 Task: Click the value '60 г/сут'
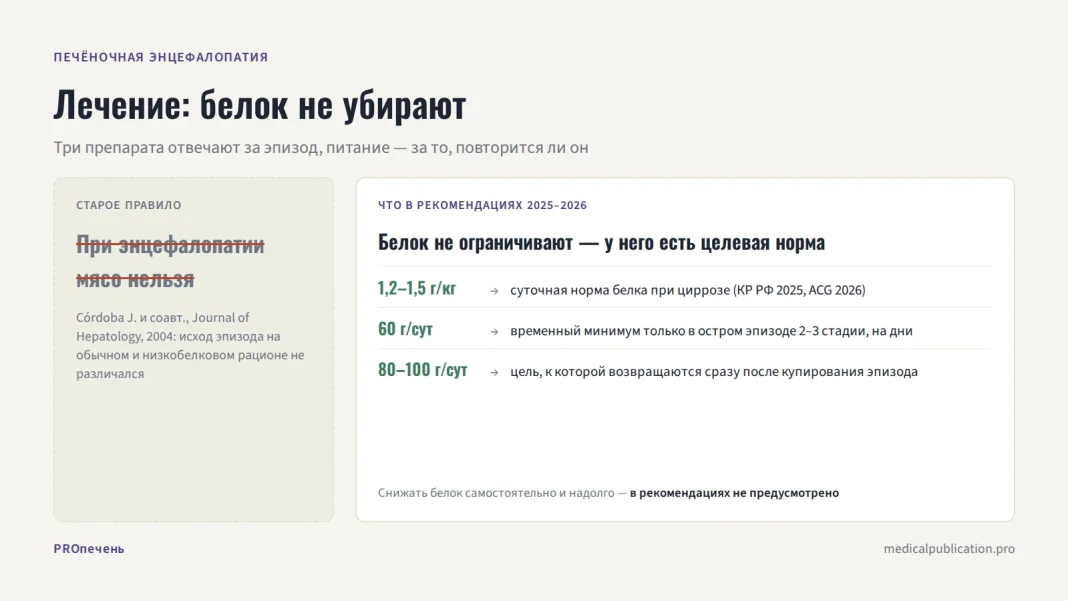[x=405, y=329]
